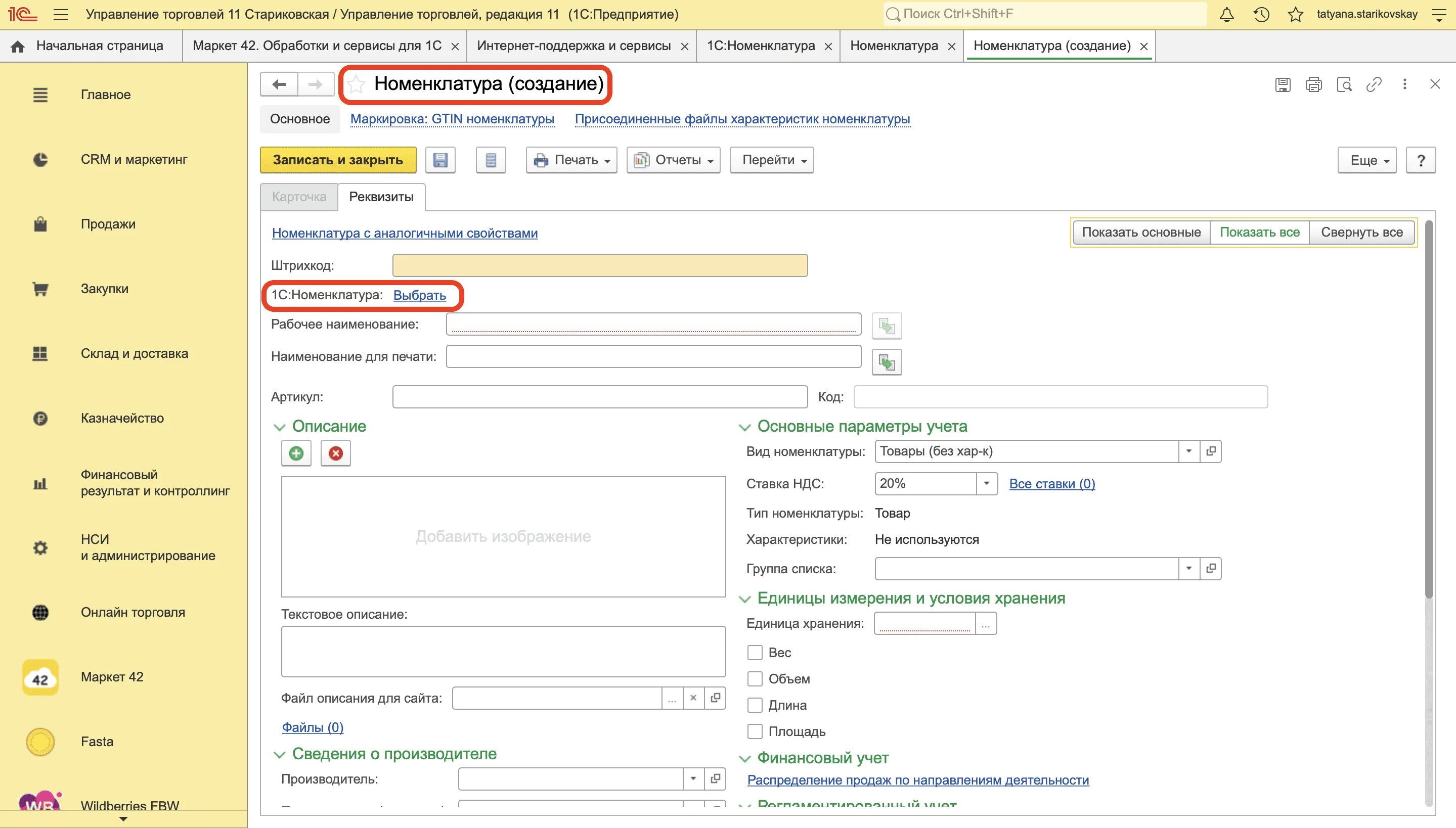The height and width of the screenshot is (828, 1456).
Task: Click the list document icon next to save
Action: tap(491, 160)
